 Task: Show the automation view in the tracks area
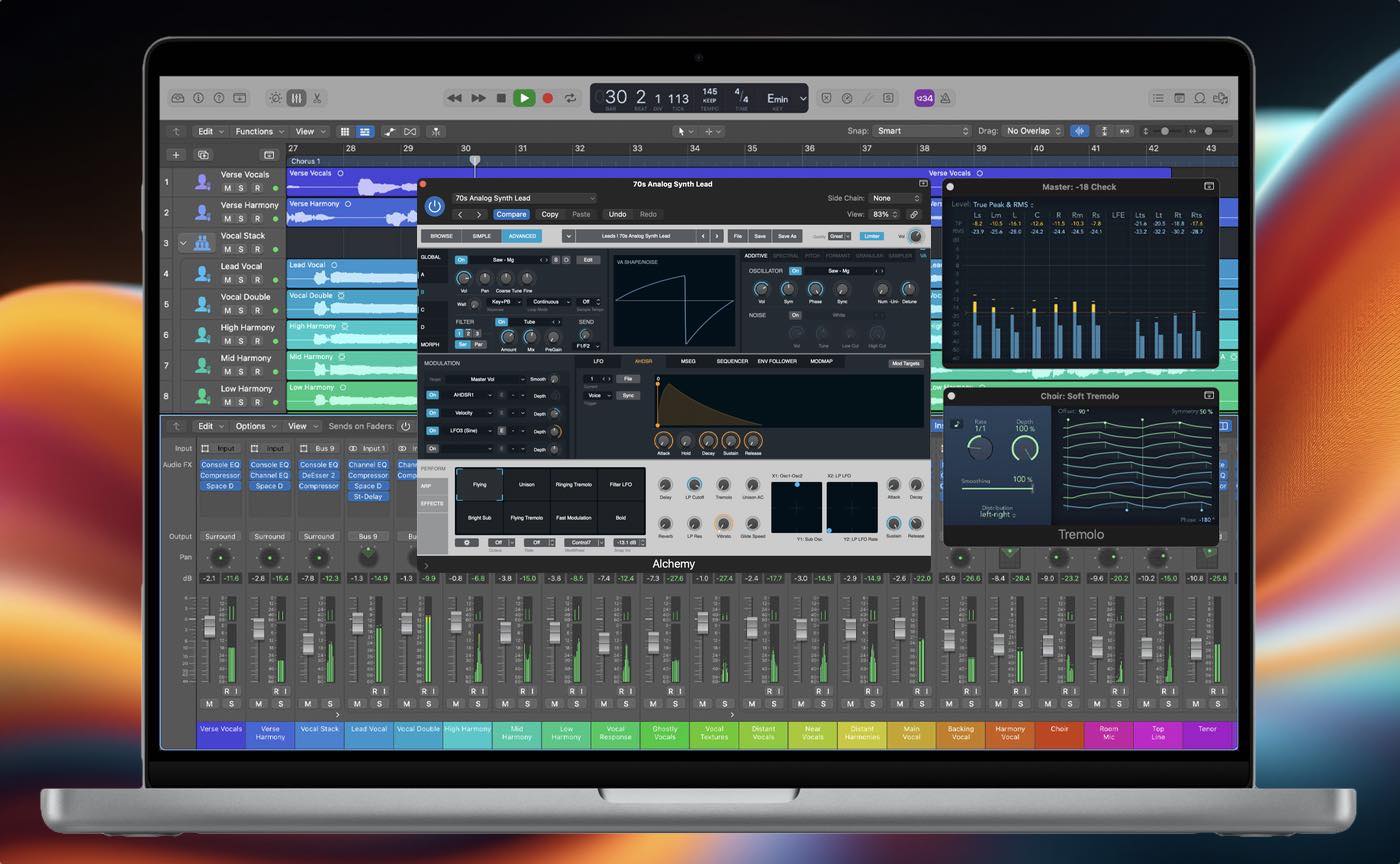tap(389, 131)
